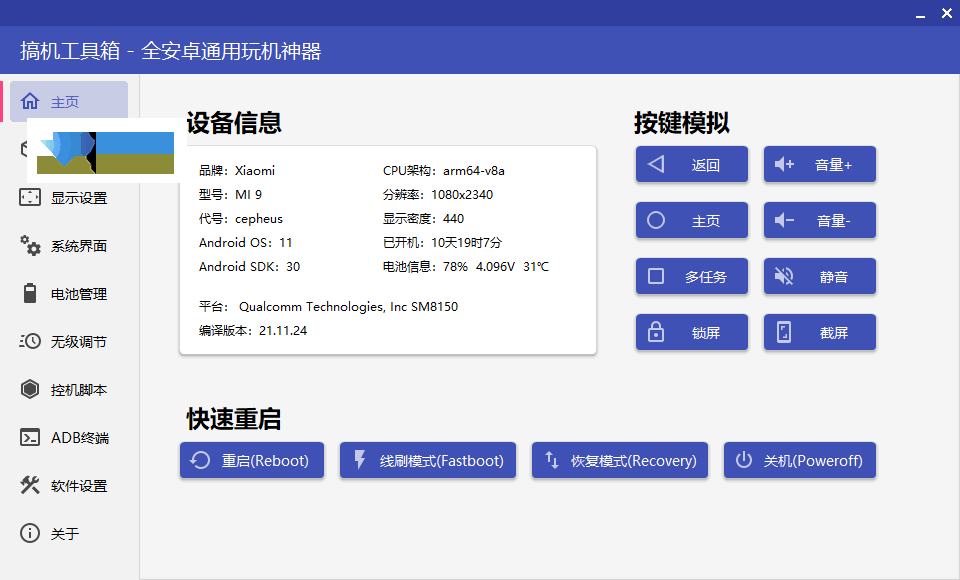Open the 主页 home sidebar item
The height and width of the screenshot is (580, 960).
[69, 101]
